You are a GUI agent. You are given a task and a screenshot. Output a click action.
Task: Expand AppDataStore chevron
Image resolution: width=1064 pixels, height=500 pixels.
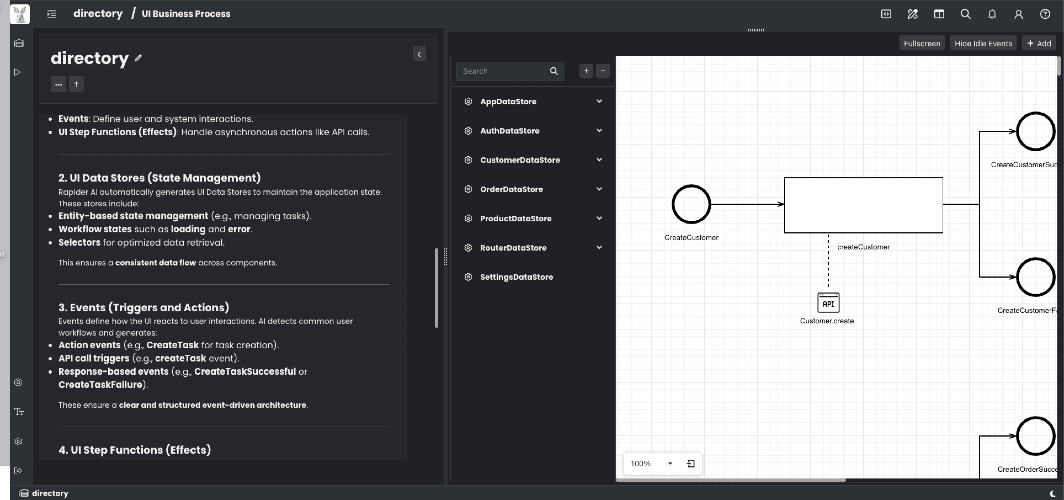pyautogui.click(x=599, y=102)
